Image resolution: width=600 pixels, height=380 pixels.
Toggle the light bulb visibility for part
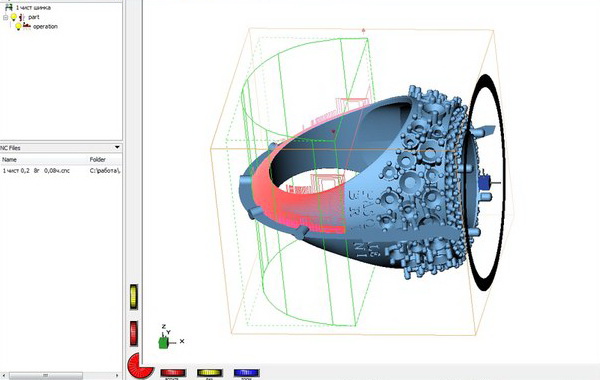14,17
